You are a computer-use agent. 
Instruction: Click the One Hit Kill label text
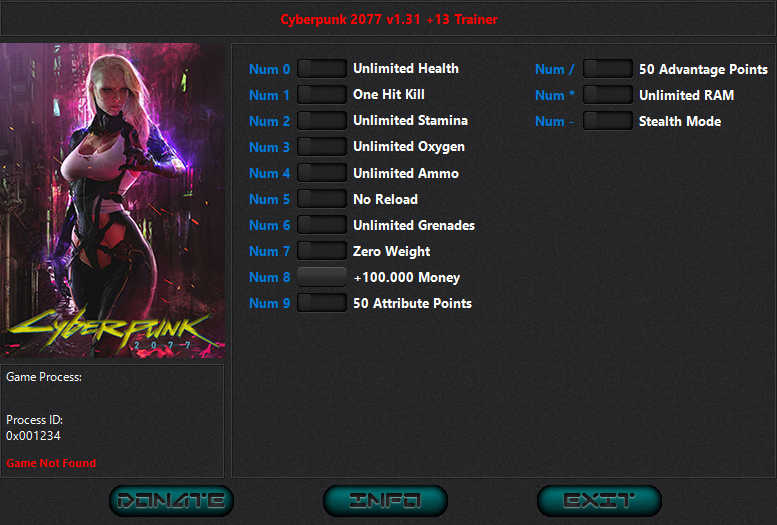tap(389, 94)
